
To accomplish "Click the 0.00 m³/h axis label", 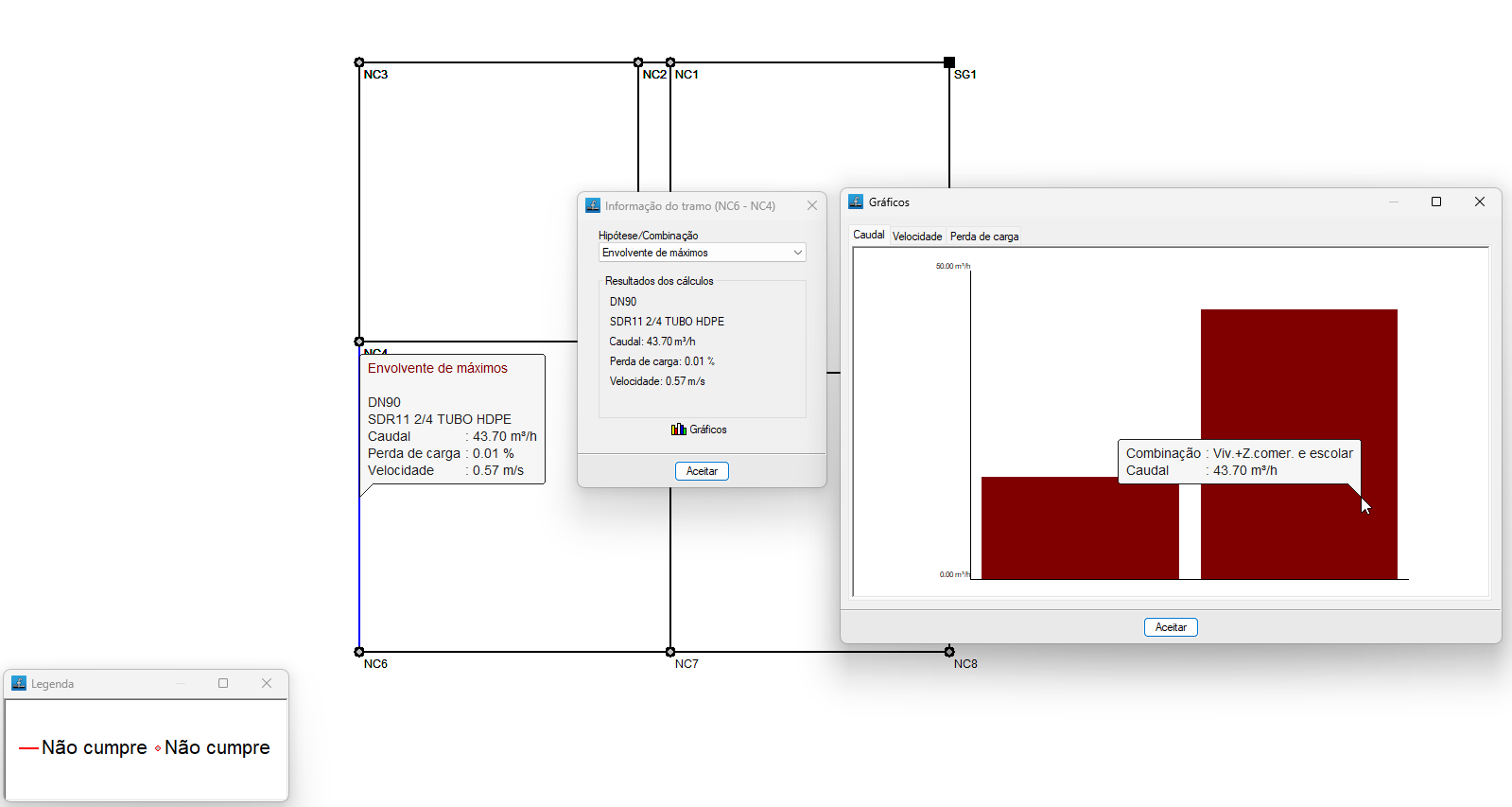I will click(x=954, y=574).
